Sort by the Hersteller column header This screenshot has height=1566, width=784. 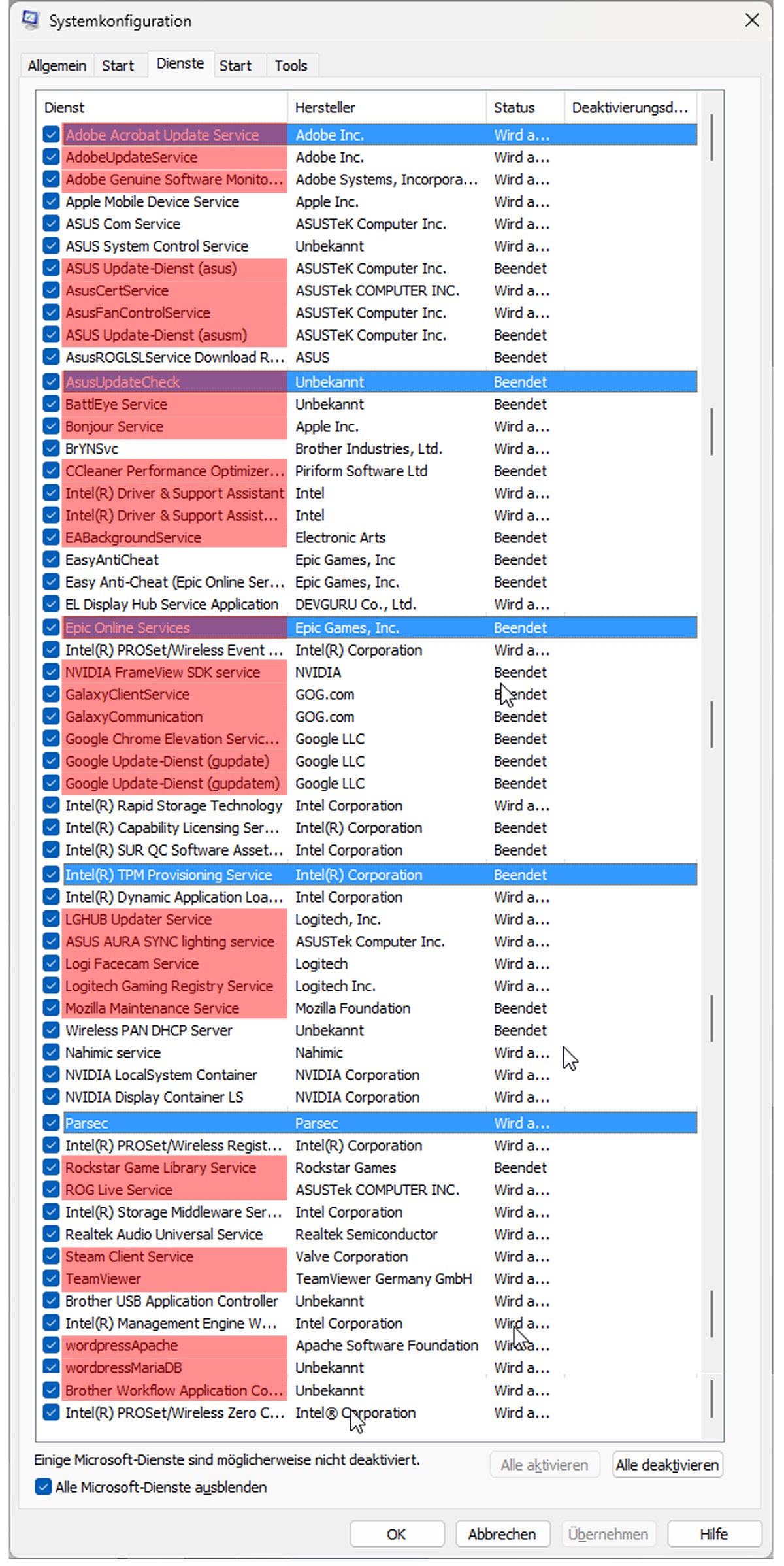(387, 108)
